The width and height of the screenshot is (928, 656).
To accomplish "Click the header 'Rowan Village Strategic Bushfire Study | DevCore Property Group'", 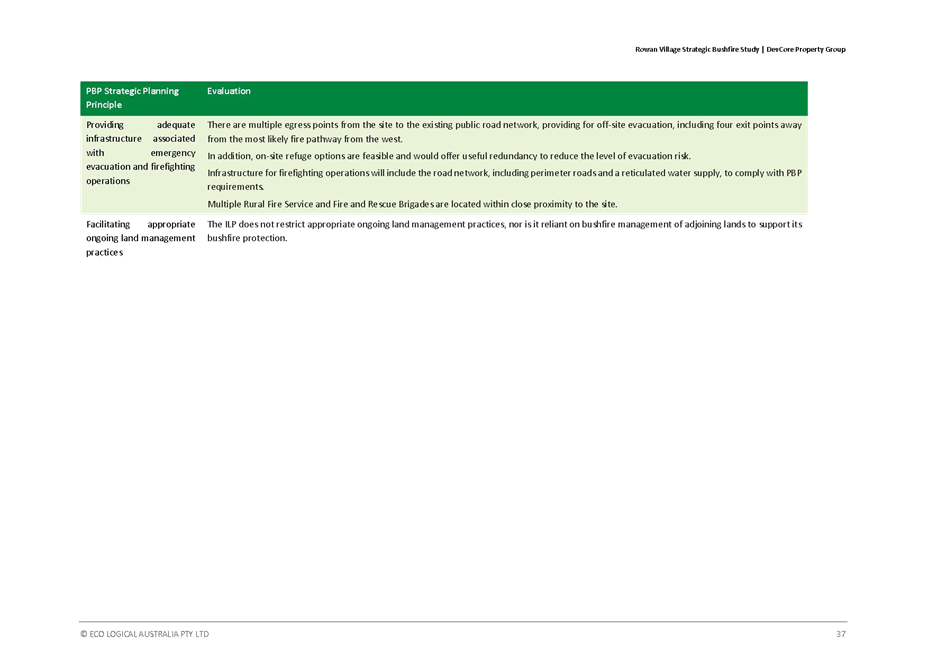I will point(740,50).
